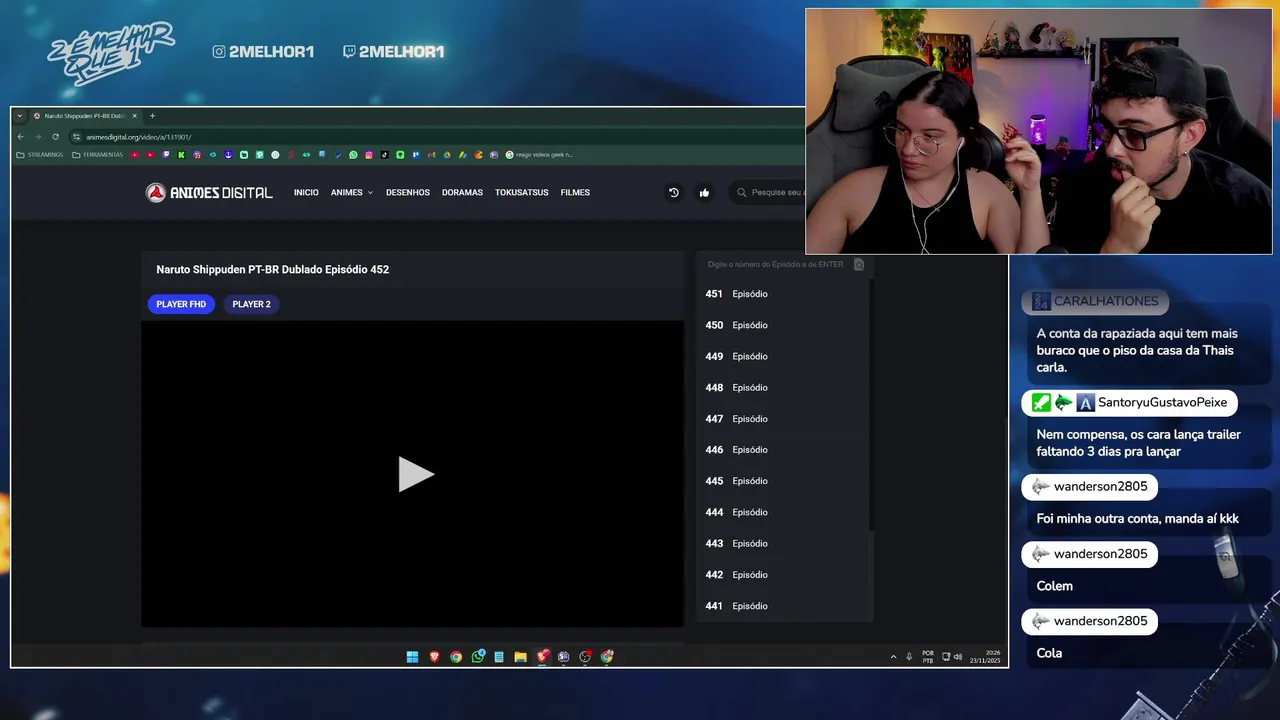Open the WhatsApp bookmark in bookmarks bar
Screen dimensions: 1280x720
pyautogui.click(x=353, y=155)
